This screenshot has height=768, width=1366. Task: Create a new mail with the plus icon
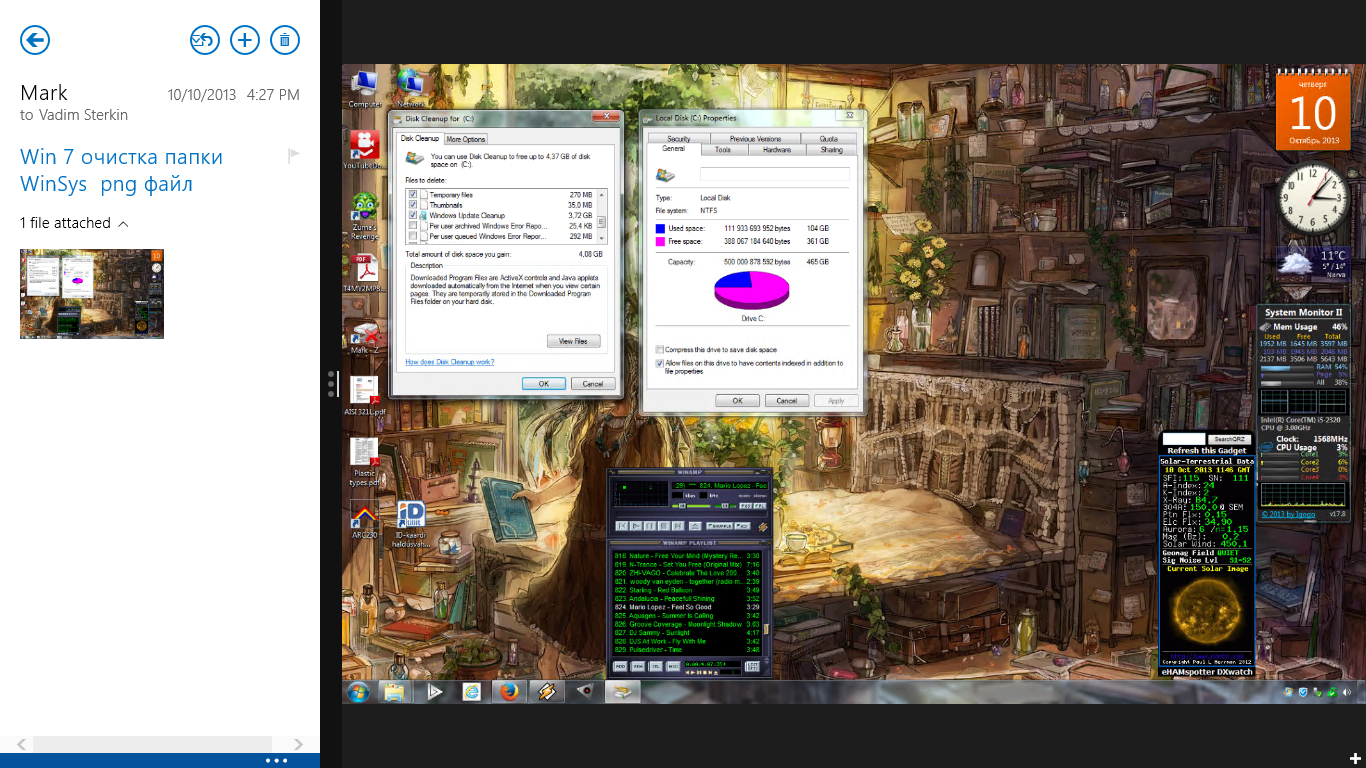[245, 40]
